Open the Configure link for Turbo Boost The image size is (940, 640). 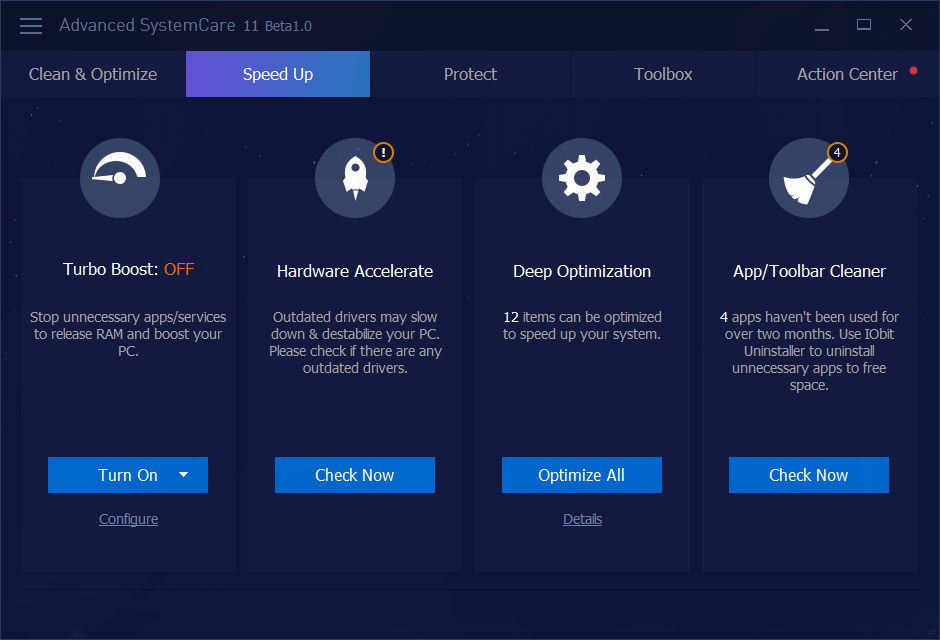tap(128, 519)
